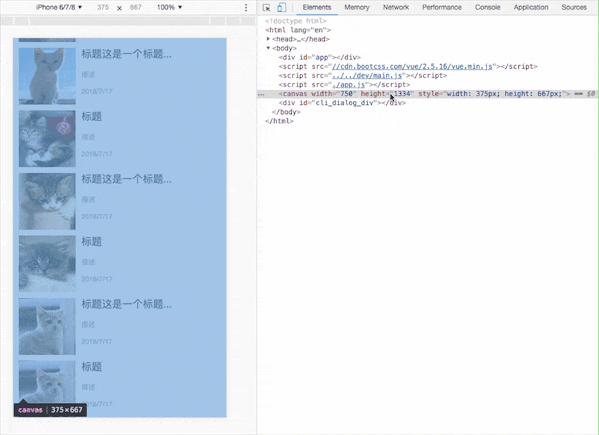Collapse the body node
This screenshot has height=435, width=599.
click(x=268, y=48)
